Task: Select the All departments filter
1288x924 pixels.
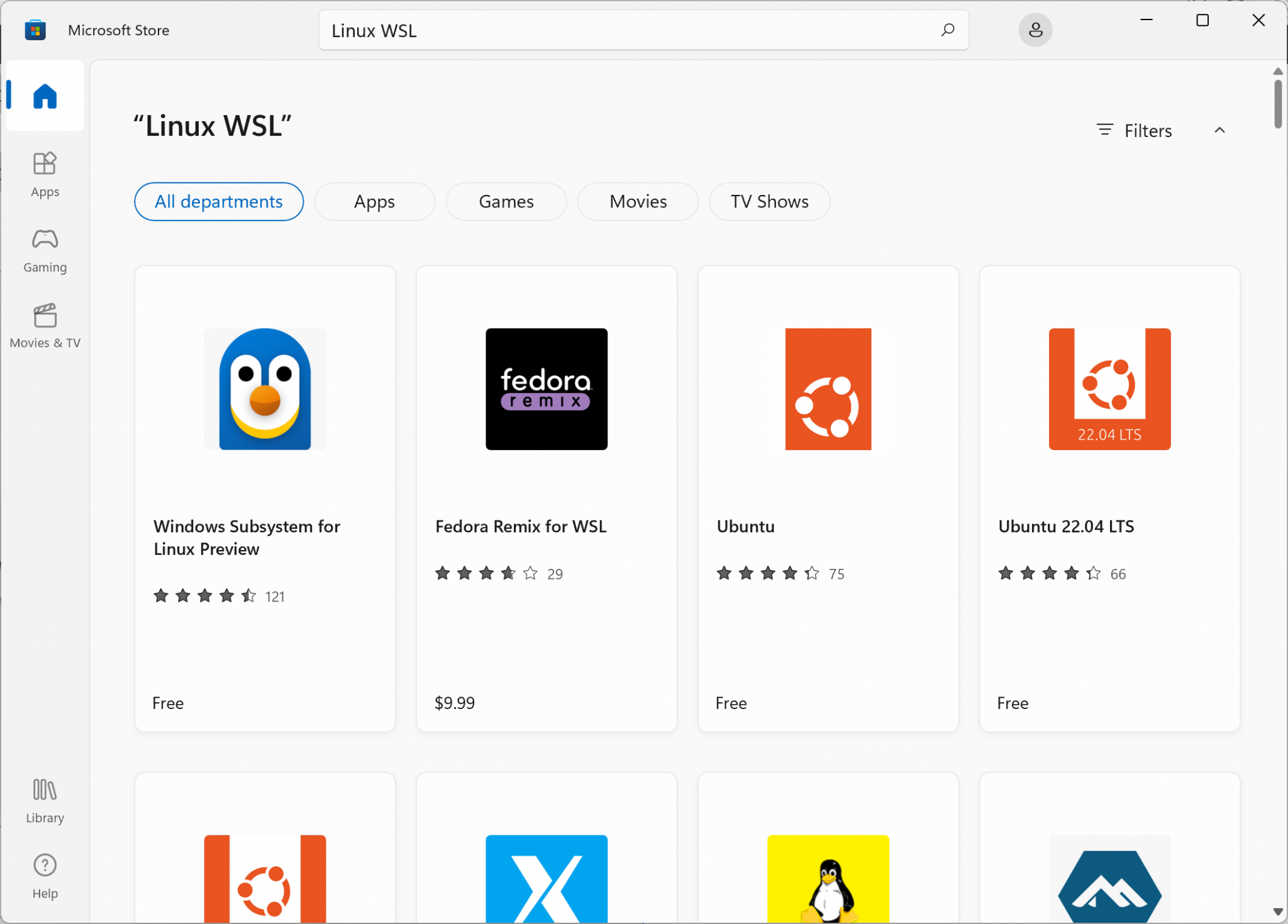Action: [x=219, y=202]
